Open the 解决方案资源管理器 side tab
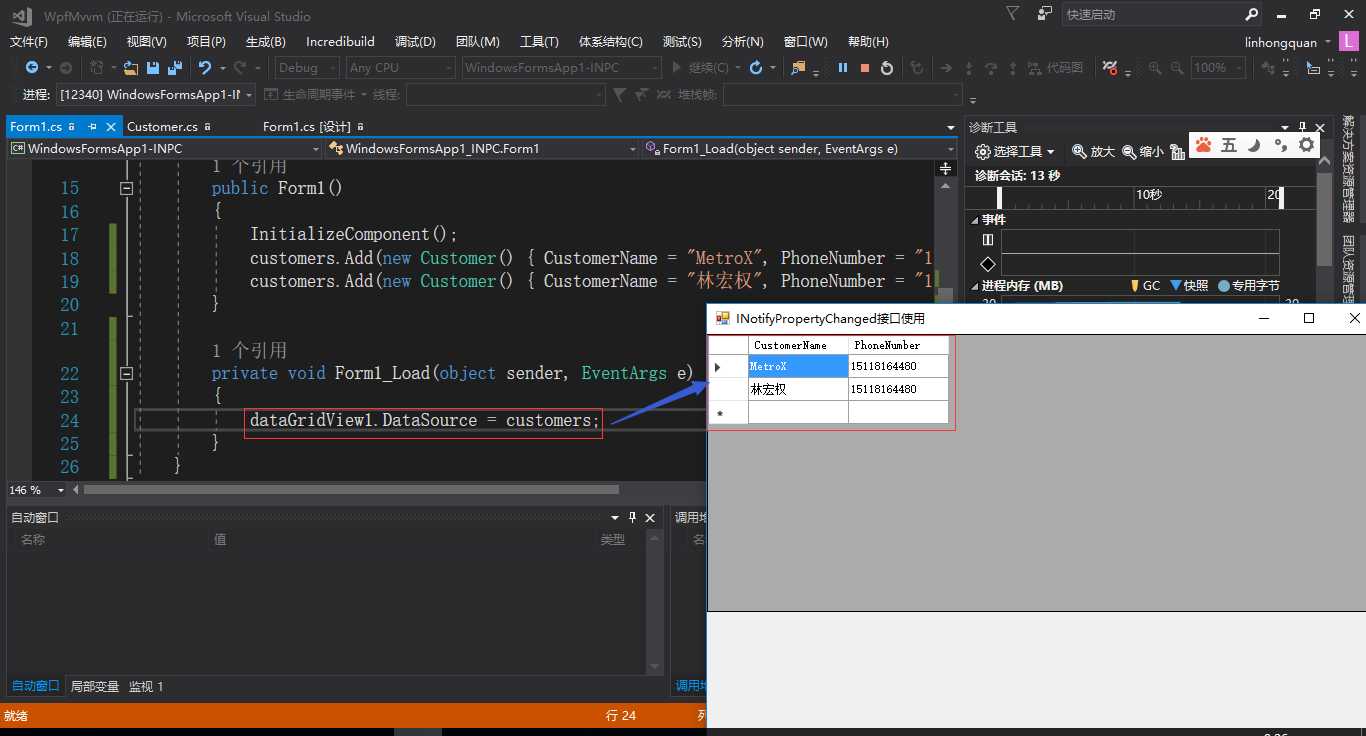 pos(1348,168)
